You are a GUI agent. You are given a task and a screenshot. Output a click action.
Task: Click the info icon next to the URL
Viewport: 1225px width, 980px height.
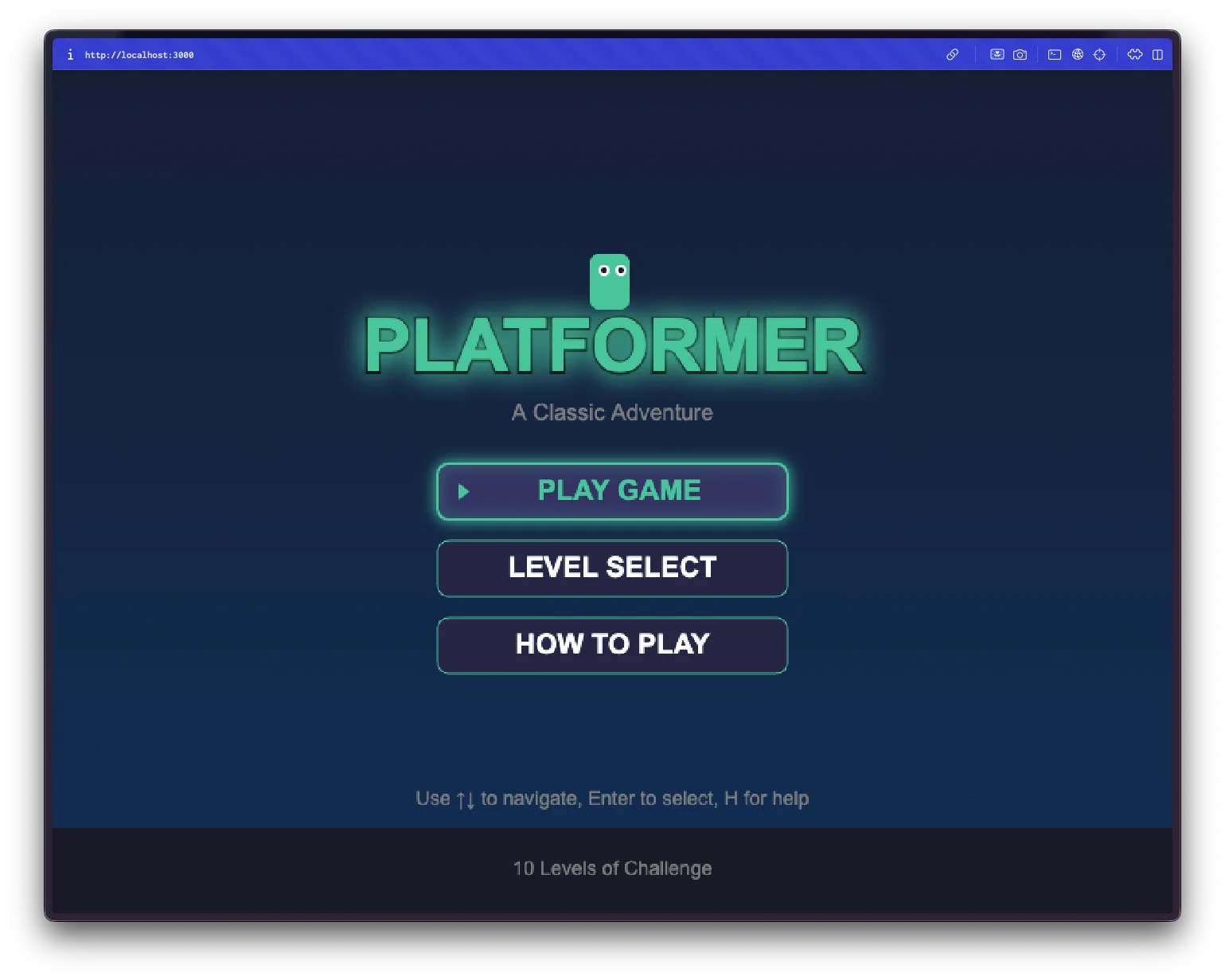pos(70,55)
